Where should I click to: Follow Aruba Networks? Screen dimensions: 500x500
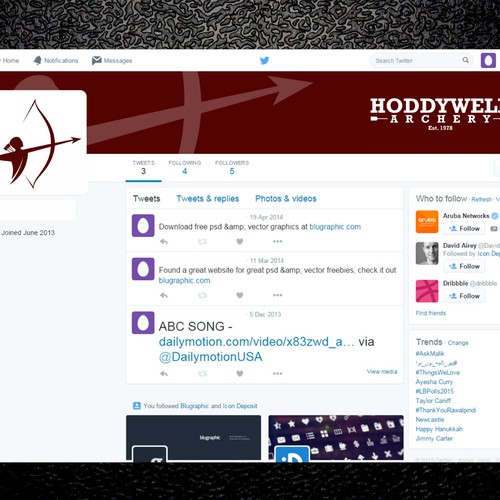[x=464, y=229]
